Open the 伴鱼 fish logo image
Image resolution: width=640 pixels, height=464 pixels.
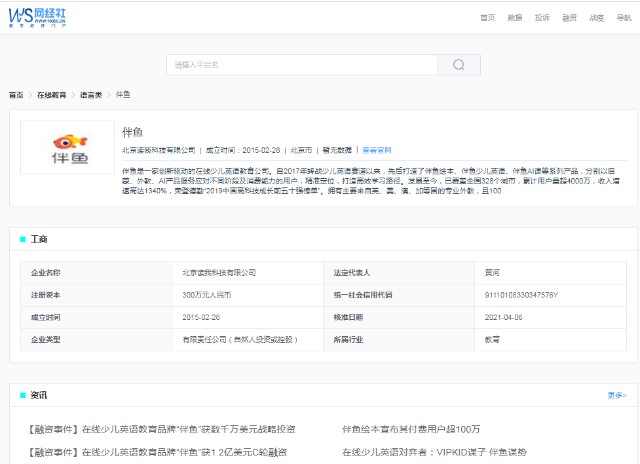coord(68,148)
